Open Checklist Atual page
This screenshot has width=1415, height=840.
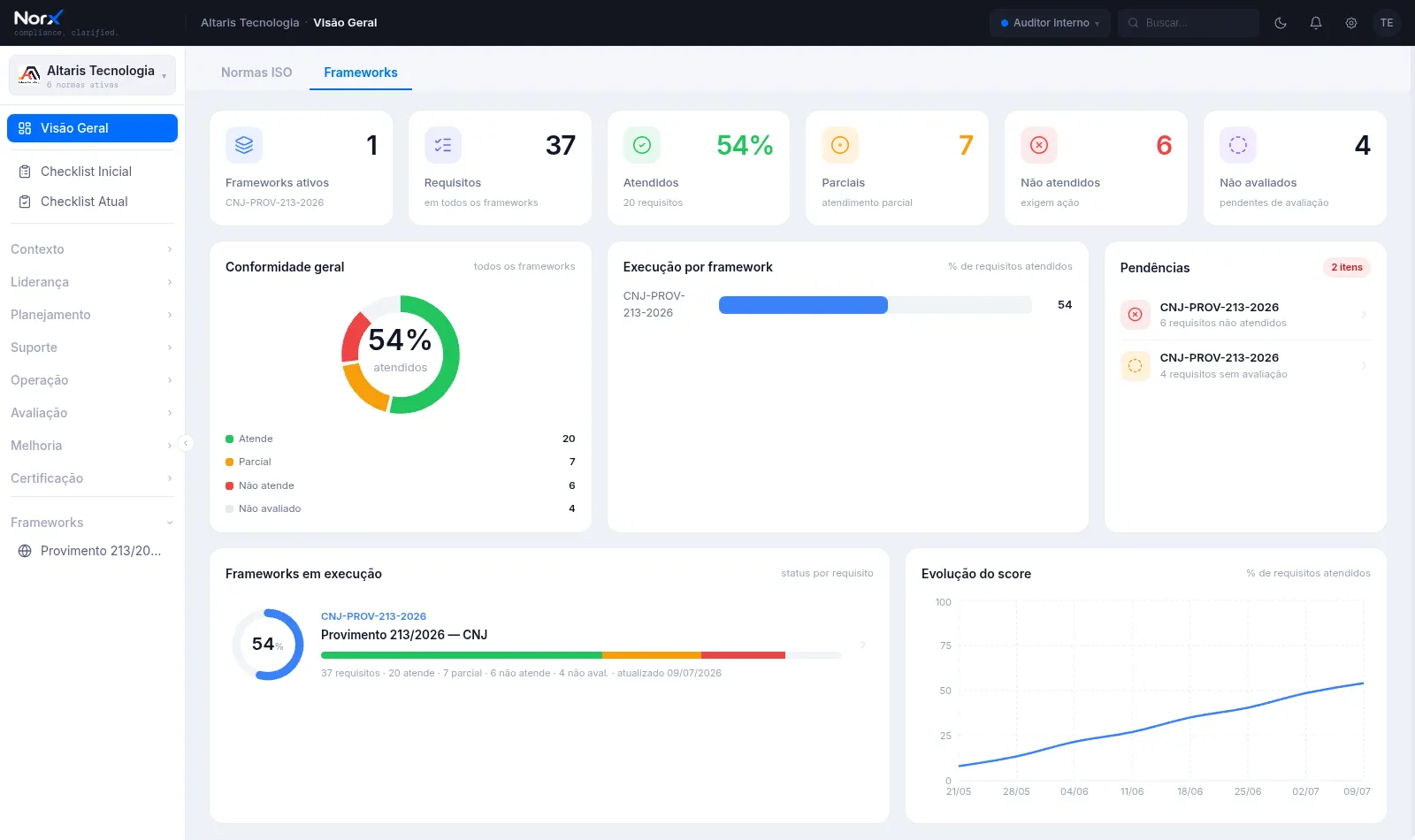point(92,202)
